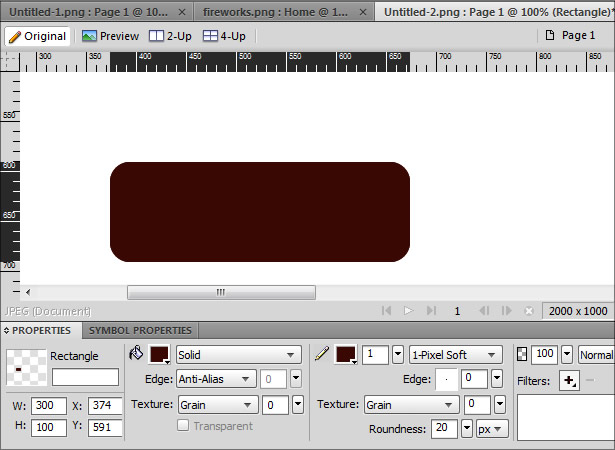This screenshot has width=615, height=450.
Task: Open the Solid fill category dropdown
Action: [239, 355]
